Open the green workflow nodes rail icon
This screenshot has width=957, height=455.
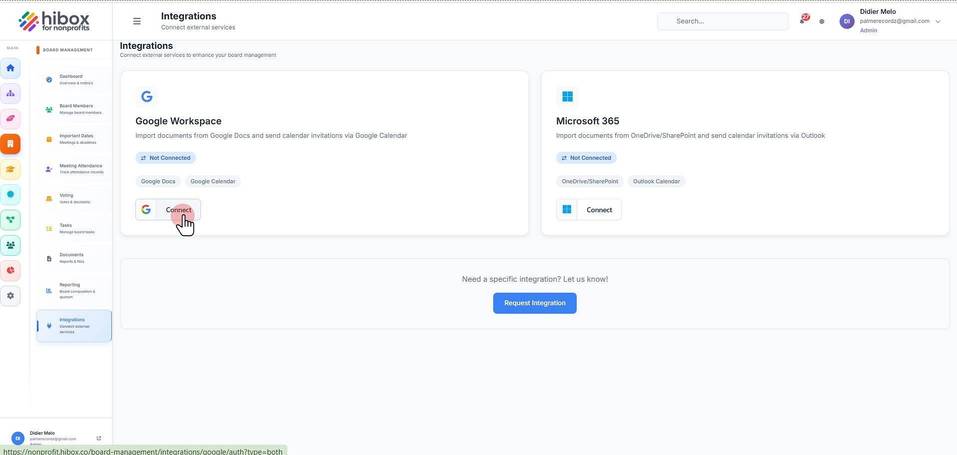point(10,220)
